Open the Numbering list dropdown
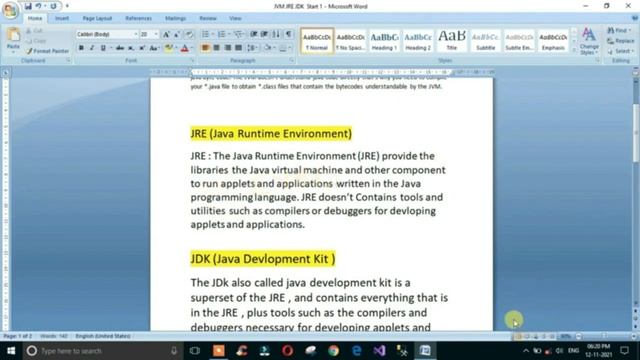Screen dimensions: 640x360 [229, 34]
